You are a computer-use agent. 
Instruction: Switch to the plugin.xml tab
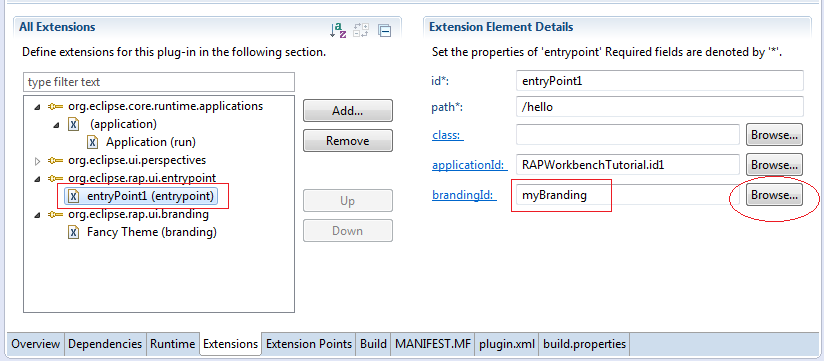[507, 344]
